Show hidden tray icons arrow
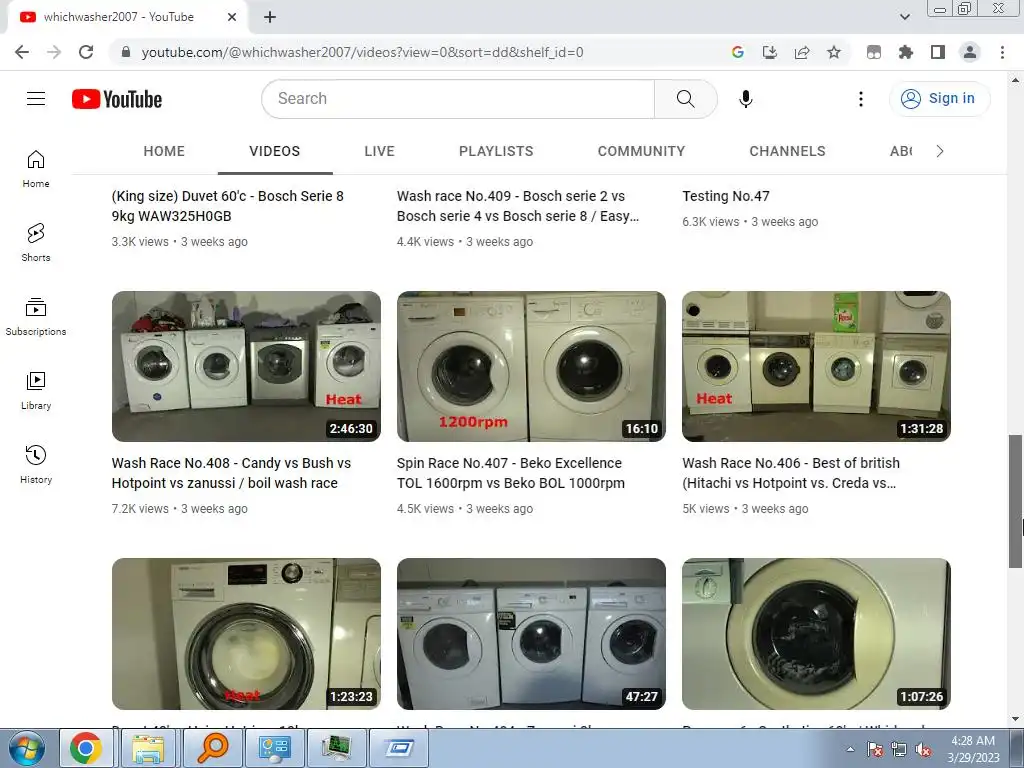This screenshot has height=768, width=1024. click(850, 749)
